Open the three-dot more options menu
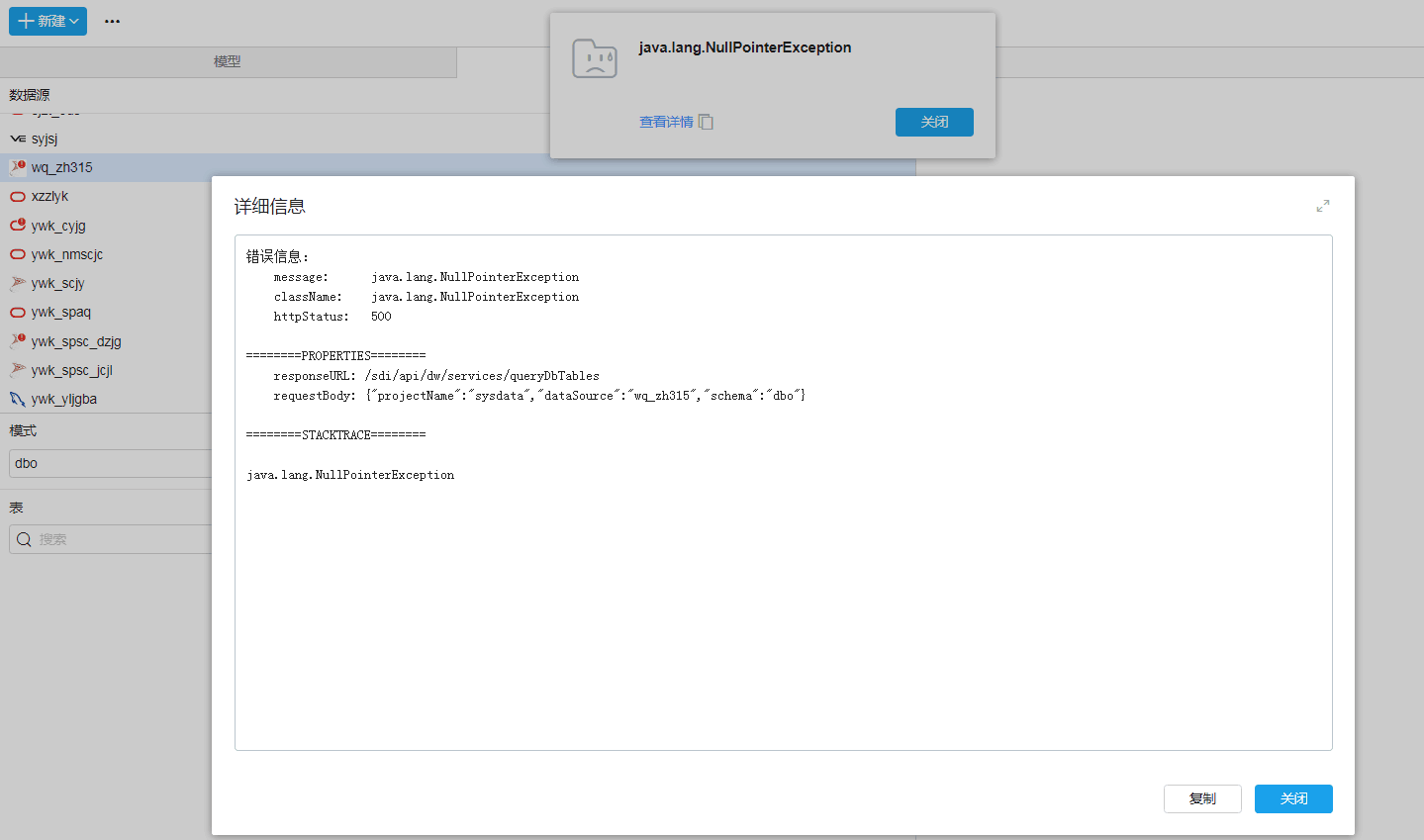Viewport: 1424px width, 840px height. coord(112,21)
